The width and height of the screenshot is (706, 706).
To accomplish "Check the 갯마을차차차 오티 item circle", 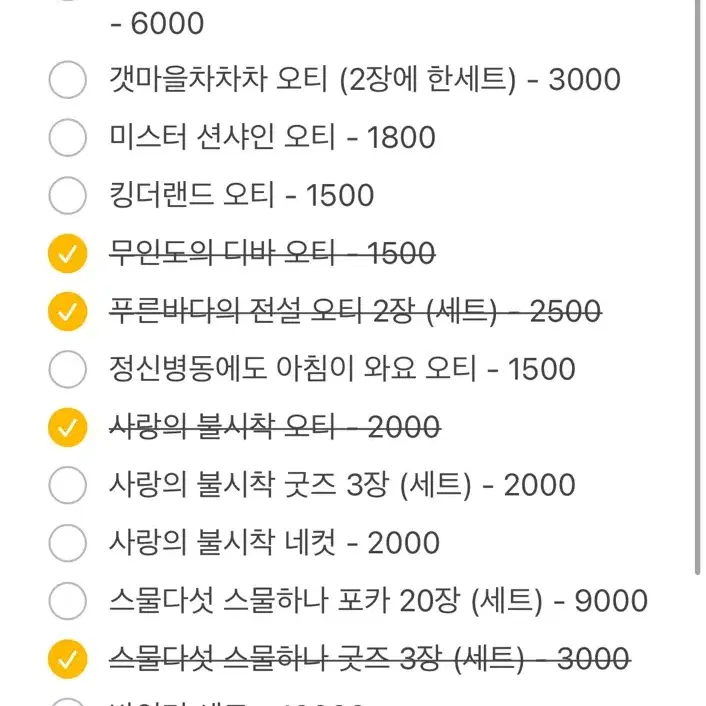I will coord(68,80).
